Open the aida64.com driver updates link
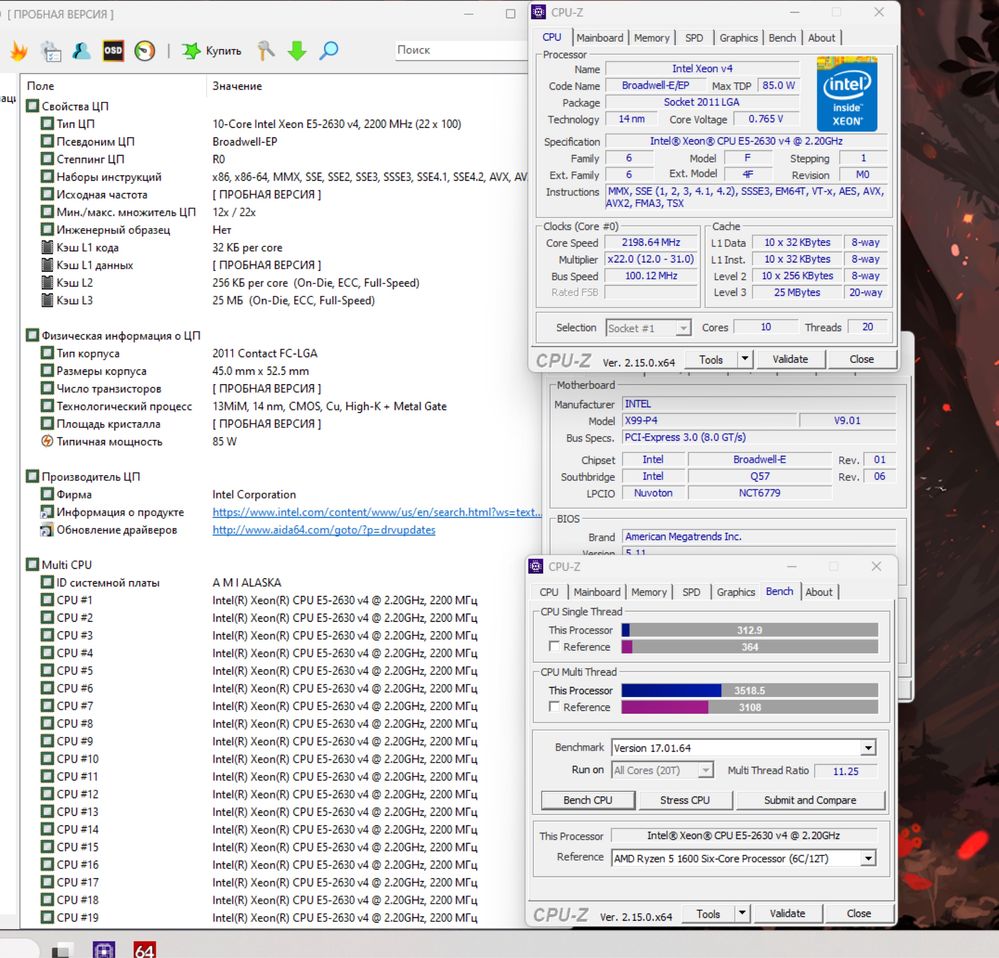Viewport: 999px width, 958px height. 324,530
